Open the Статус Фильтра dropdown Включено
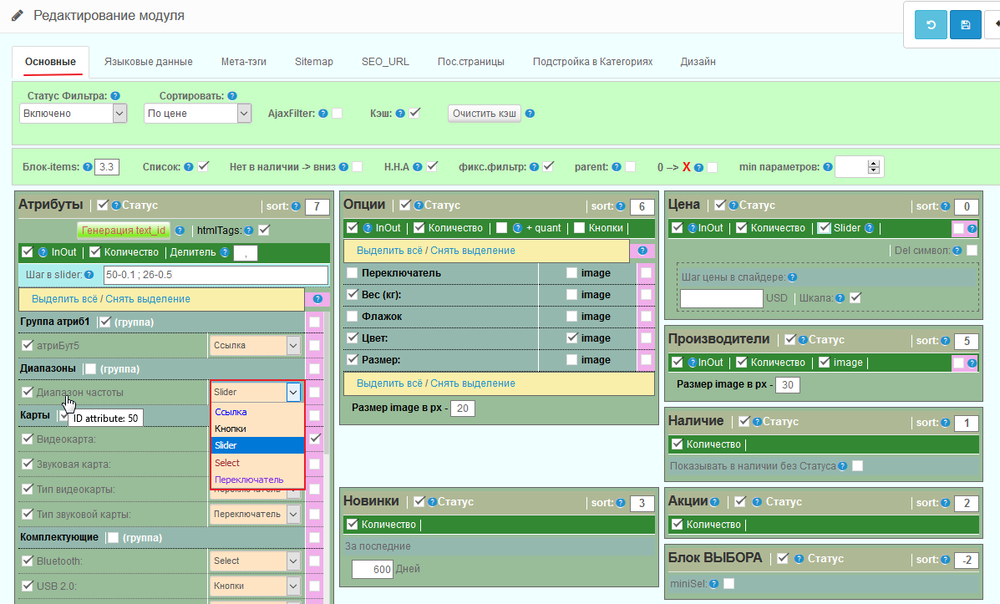Screen dimensions: 1000x604 click(73, 114)
